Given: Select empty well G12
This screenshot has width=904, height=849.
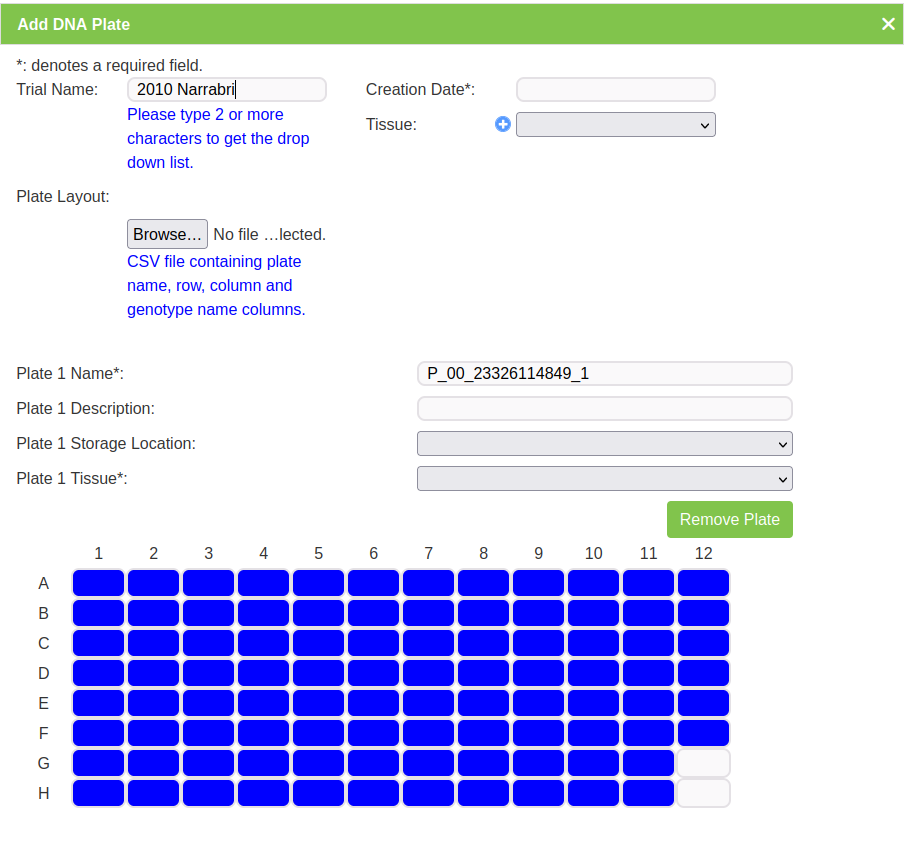Looking at the screenshot, I should coord(703,763).
